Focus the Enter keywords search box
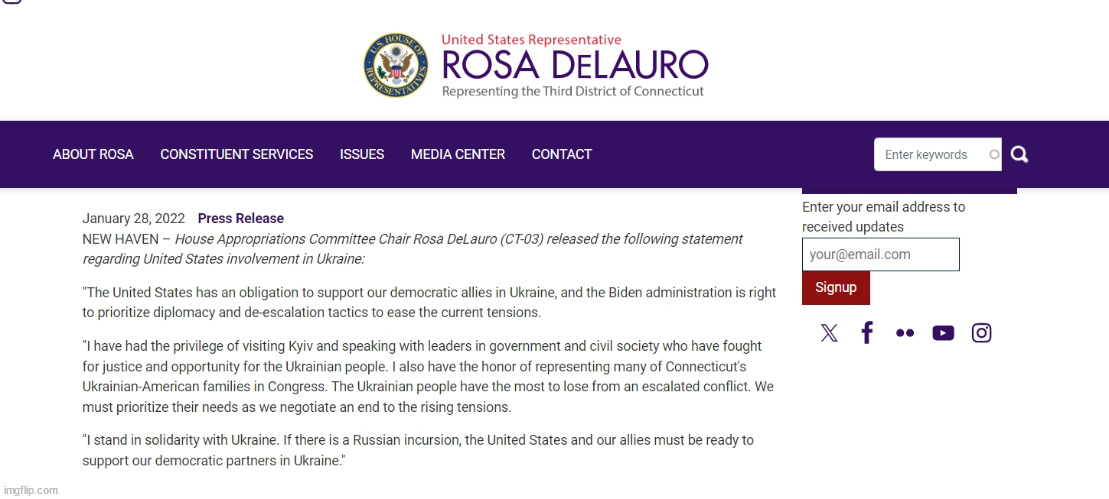Image resolution: width=1109 pixels, height=499 pixels. (x=938, y=154)
